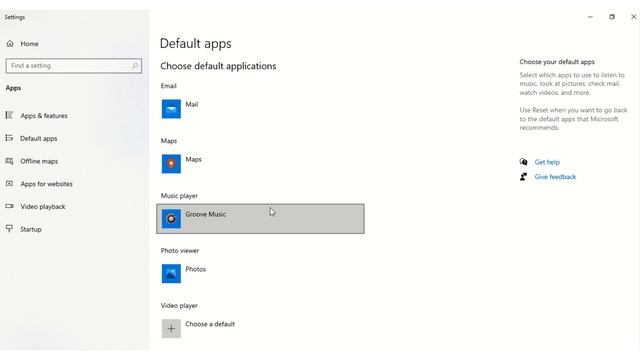Click the Photos app icon
This screenshot has width=640, height=360.
click(x=171, y=273)
